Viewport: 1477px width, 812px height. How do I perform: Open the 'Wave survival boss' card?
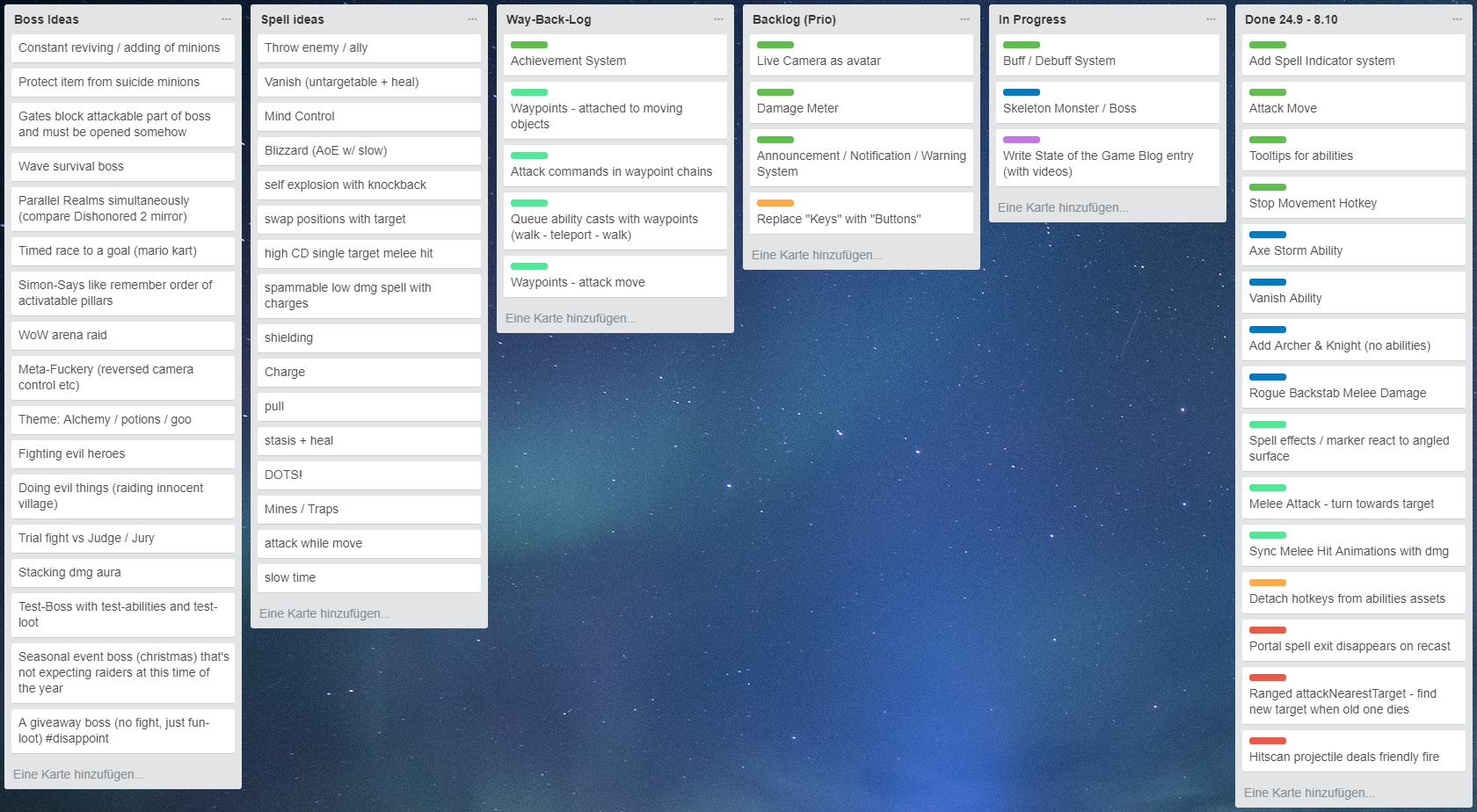pos(123,166)
